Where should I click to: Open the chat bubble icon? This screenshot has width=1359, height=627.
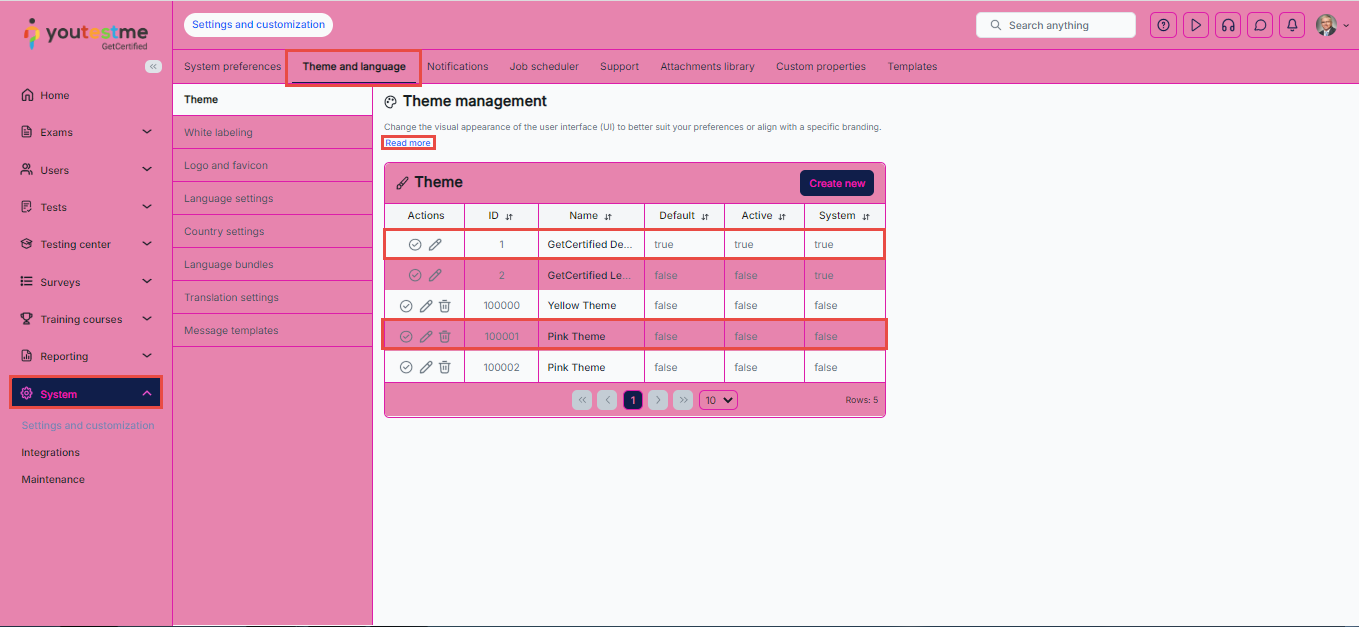tap(1261, 25)
